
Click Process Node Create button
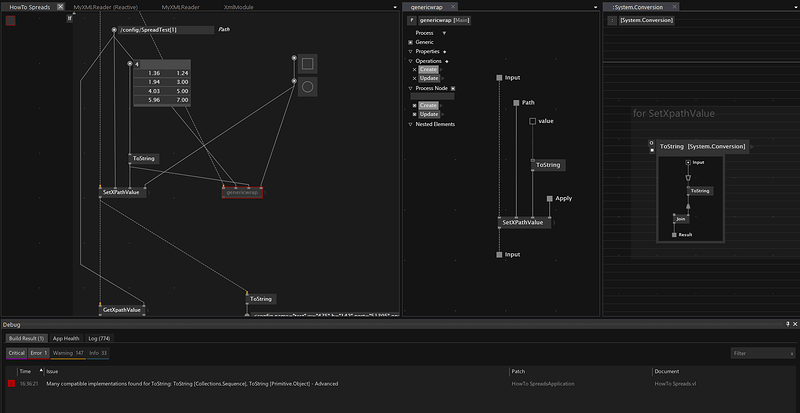(428, 106)
